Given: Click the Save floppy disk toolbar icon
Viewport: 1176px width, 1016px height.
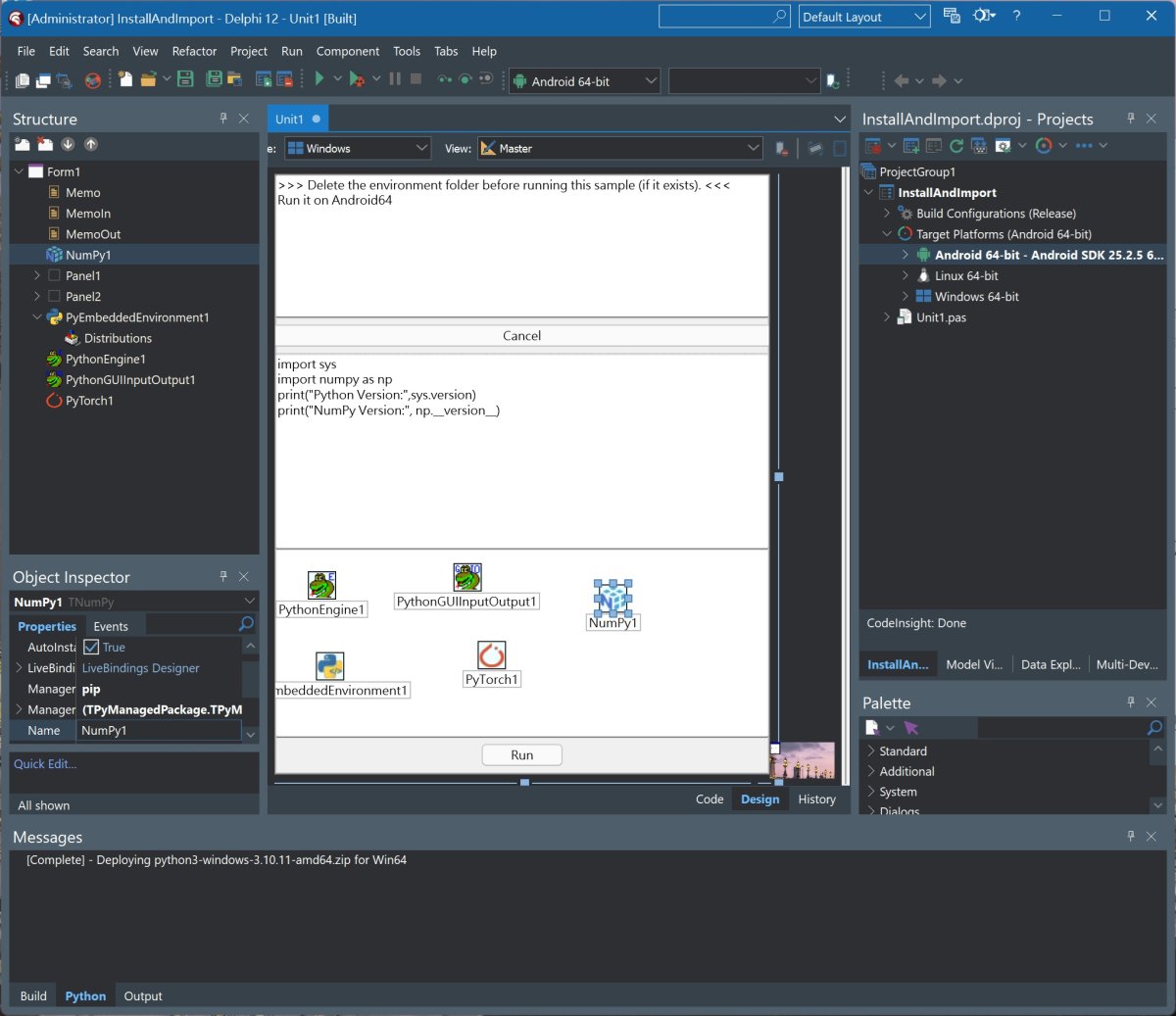Looking at the screenshot, I should (185, 79).
